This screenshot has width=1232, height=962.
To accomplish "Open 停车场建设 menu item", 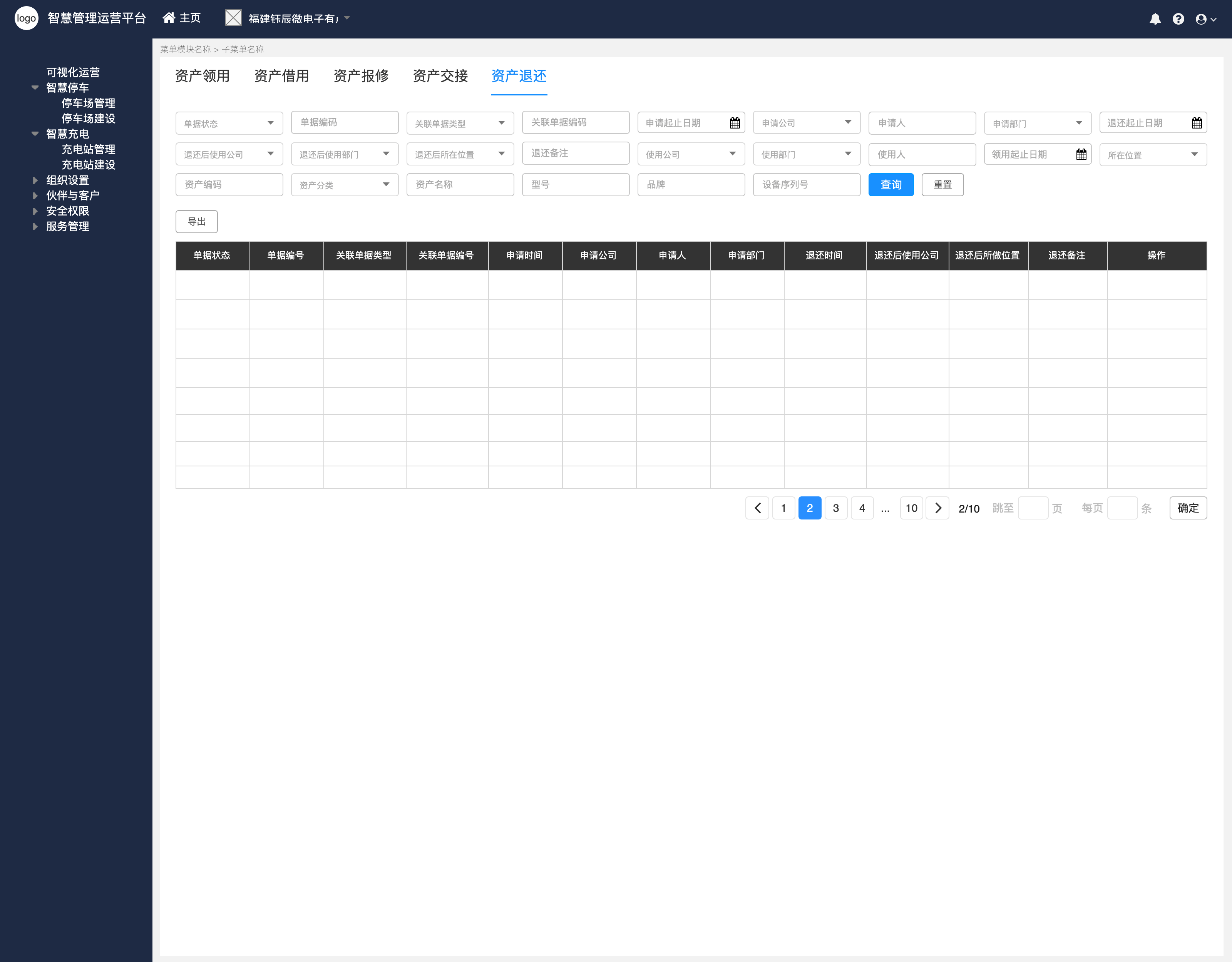I will tap(89, 119).
